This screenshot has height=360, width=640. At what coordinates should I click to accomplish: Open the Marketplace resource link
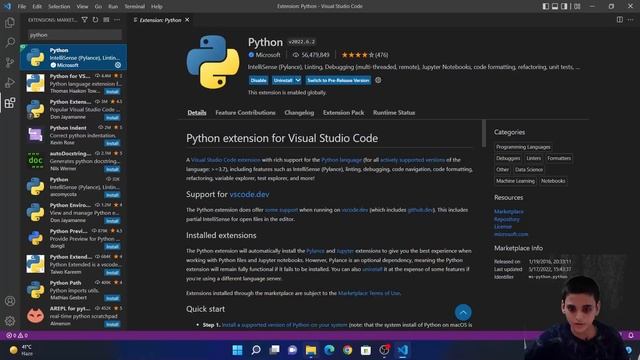(x=509, y=211)
